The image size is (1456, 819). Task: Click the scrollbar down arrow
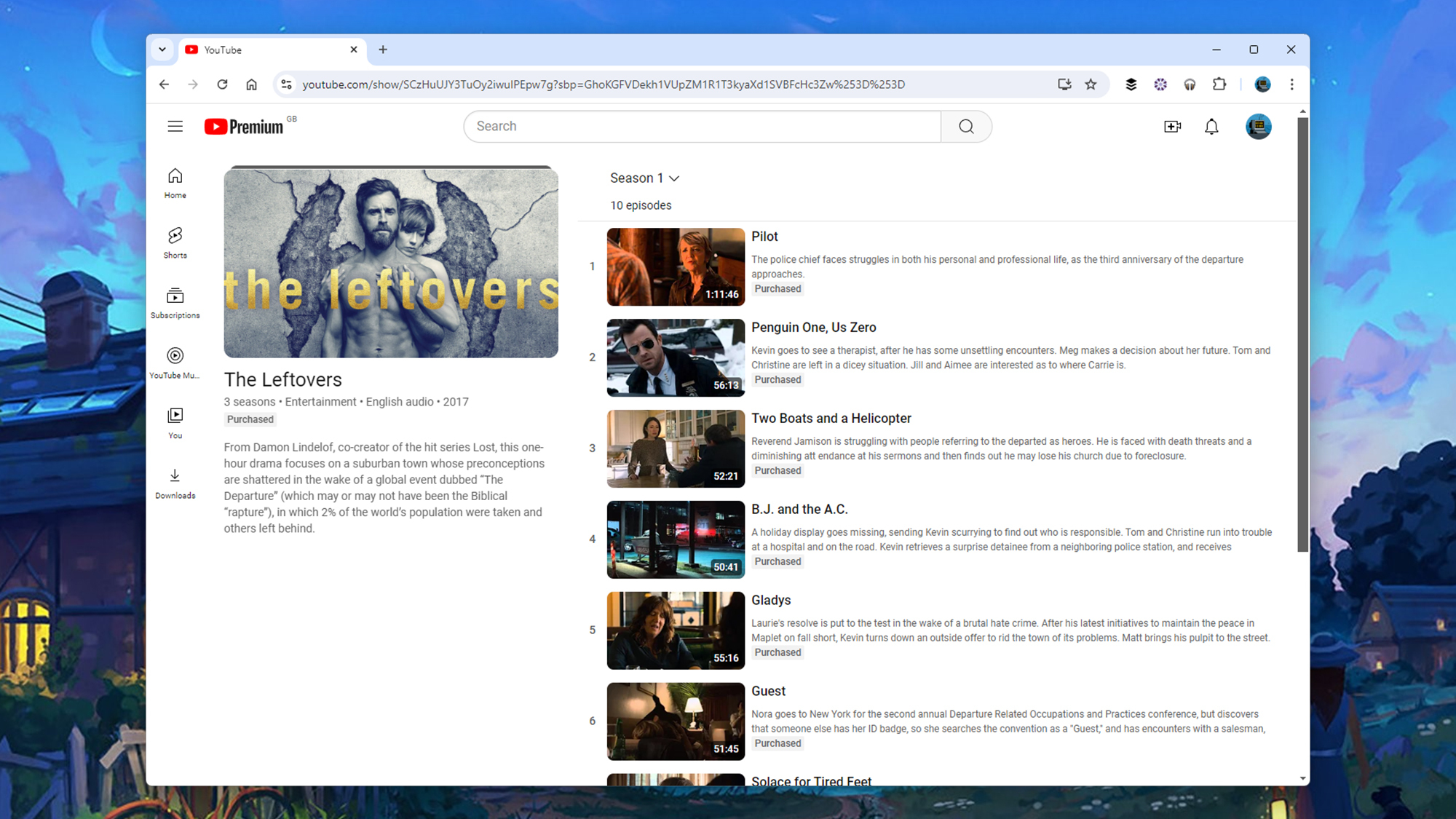click(x=1302, y=778)
